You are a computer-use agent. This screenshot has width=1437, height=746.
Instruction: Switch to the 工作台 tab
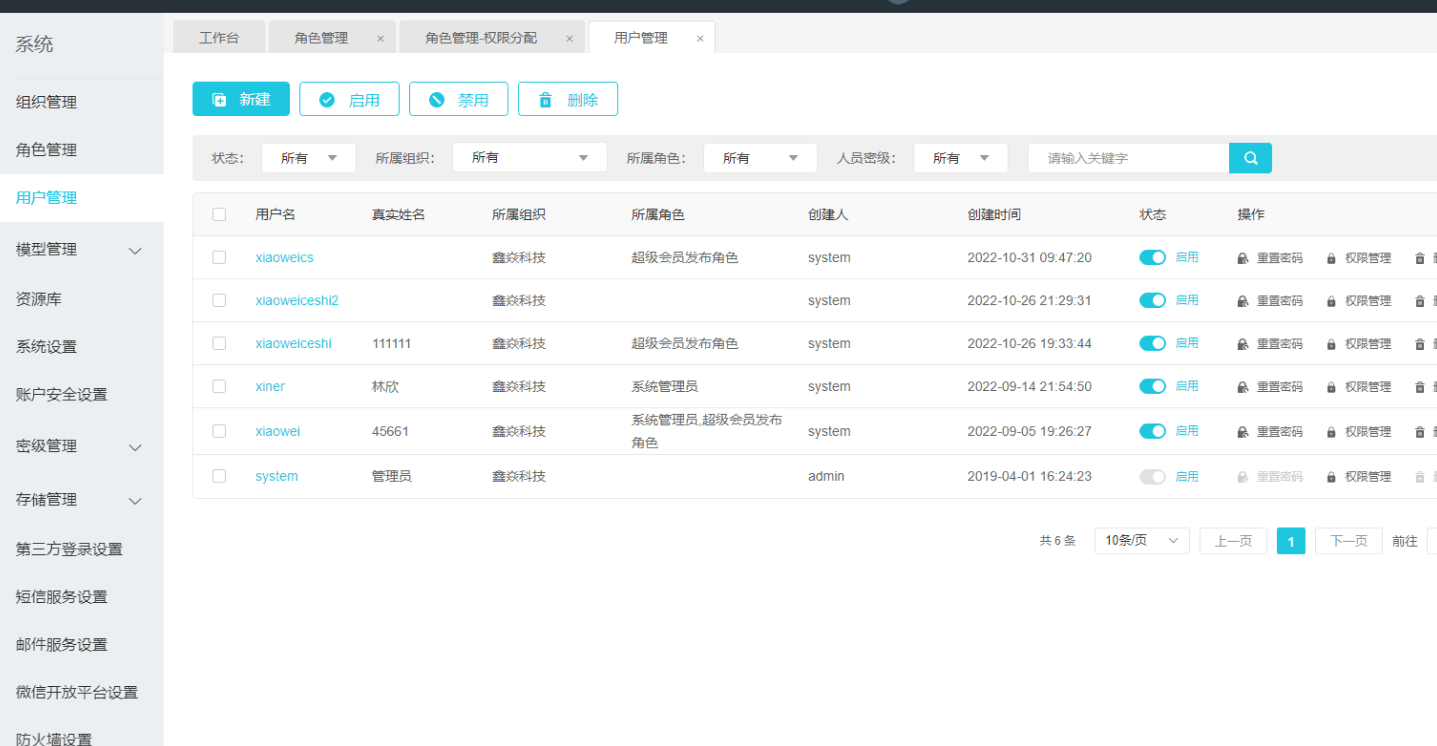pyautogui.click(x=219, y=38)
